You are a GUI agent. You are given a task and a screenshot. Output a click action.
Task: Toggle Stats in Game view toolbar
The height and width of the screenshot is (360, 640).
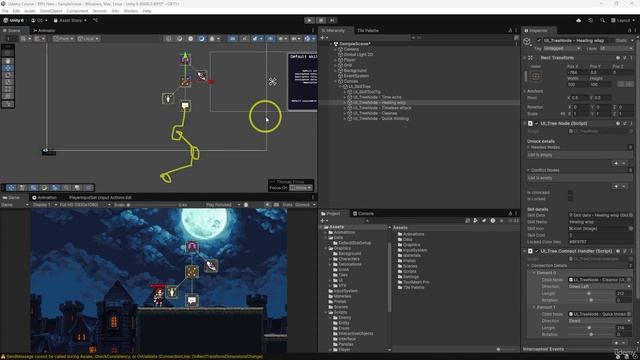287,204
